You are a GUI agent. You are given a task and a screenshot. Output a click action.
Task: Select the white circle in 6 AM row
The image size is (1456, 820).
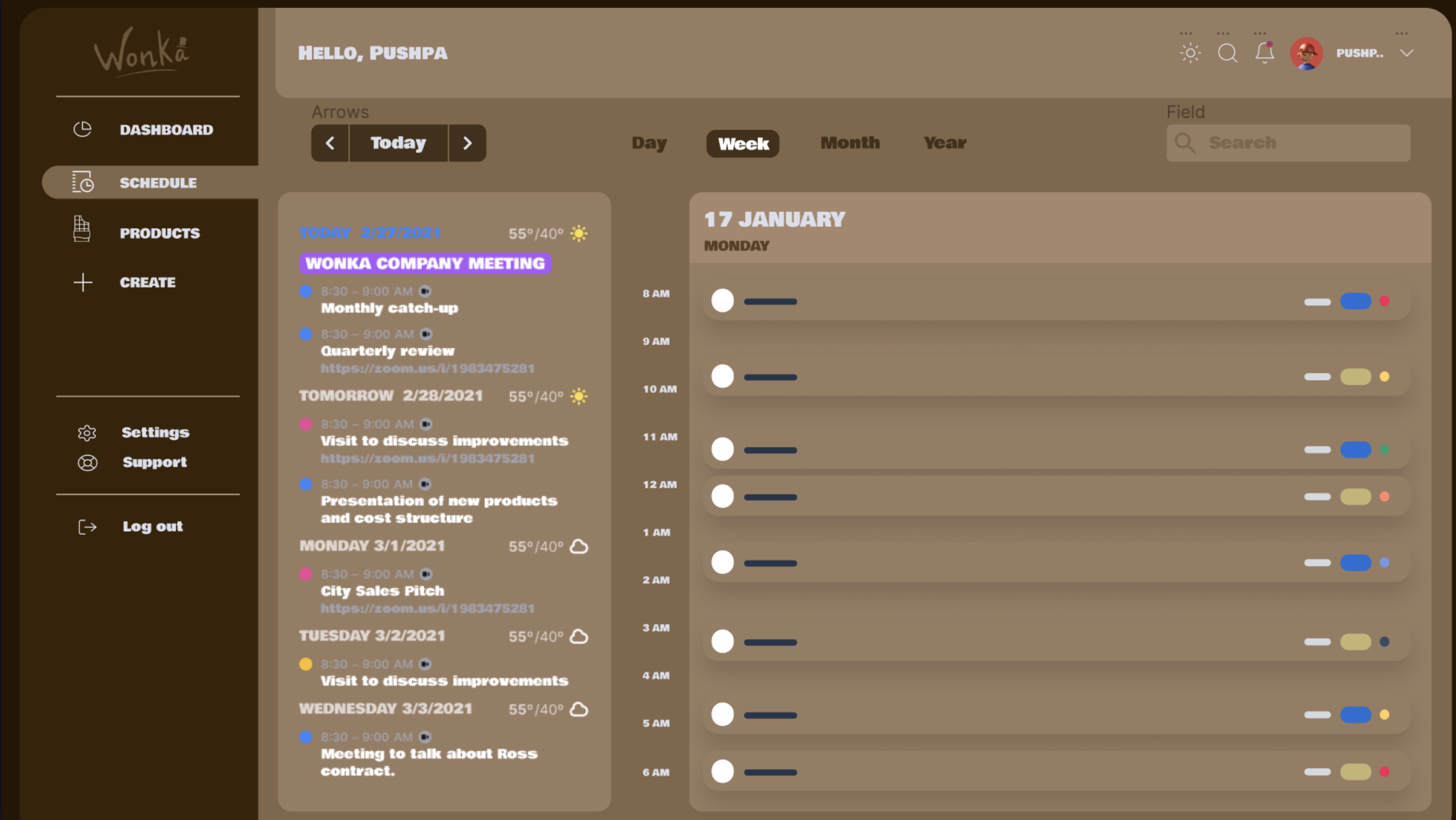(722, 771)
